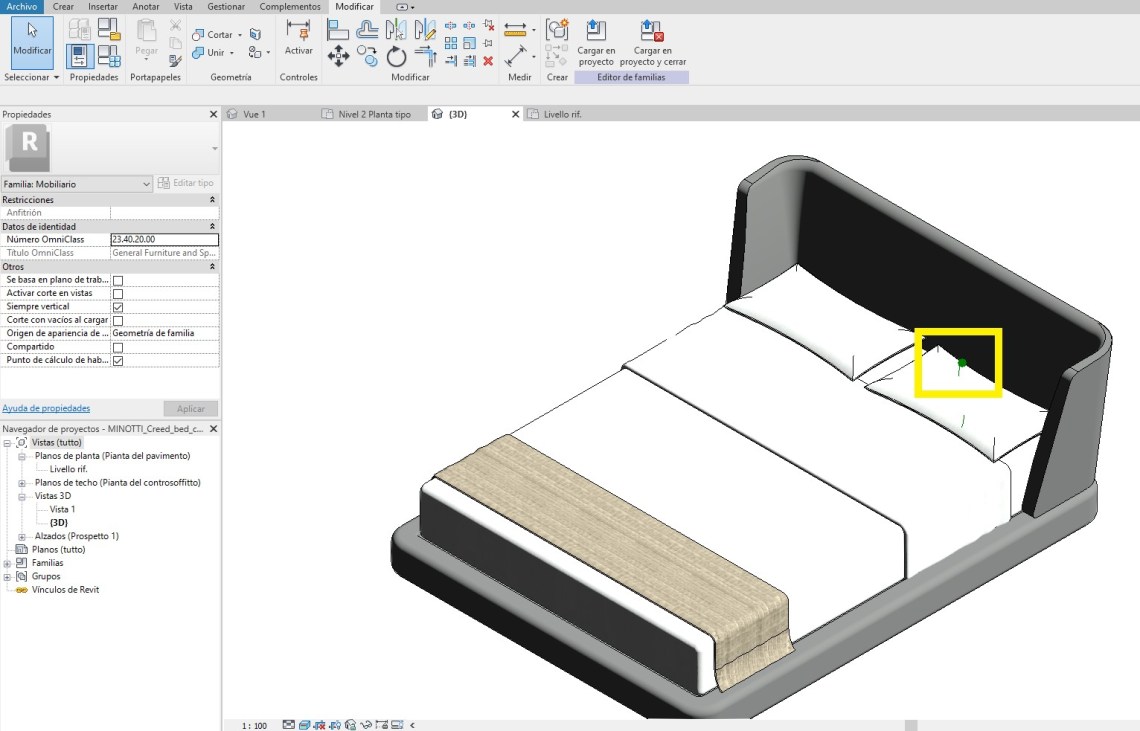The width and height of the screenshot is (1140, 731).
Task: Check Activar corte en vistas
Action: coord(118,294)
